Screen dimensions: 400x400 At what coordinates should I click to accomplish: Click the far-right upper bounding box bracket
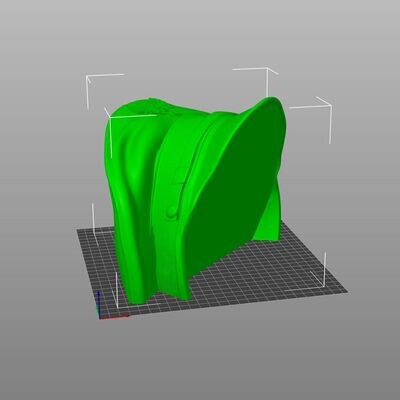click(x=313, y=117)
